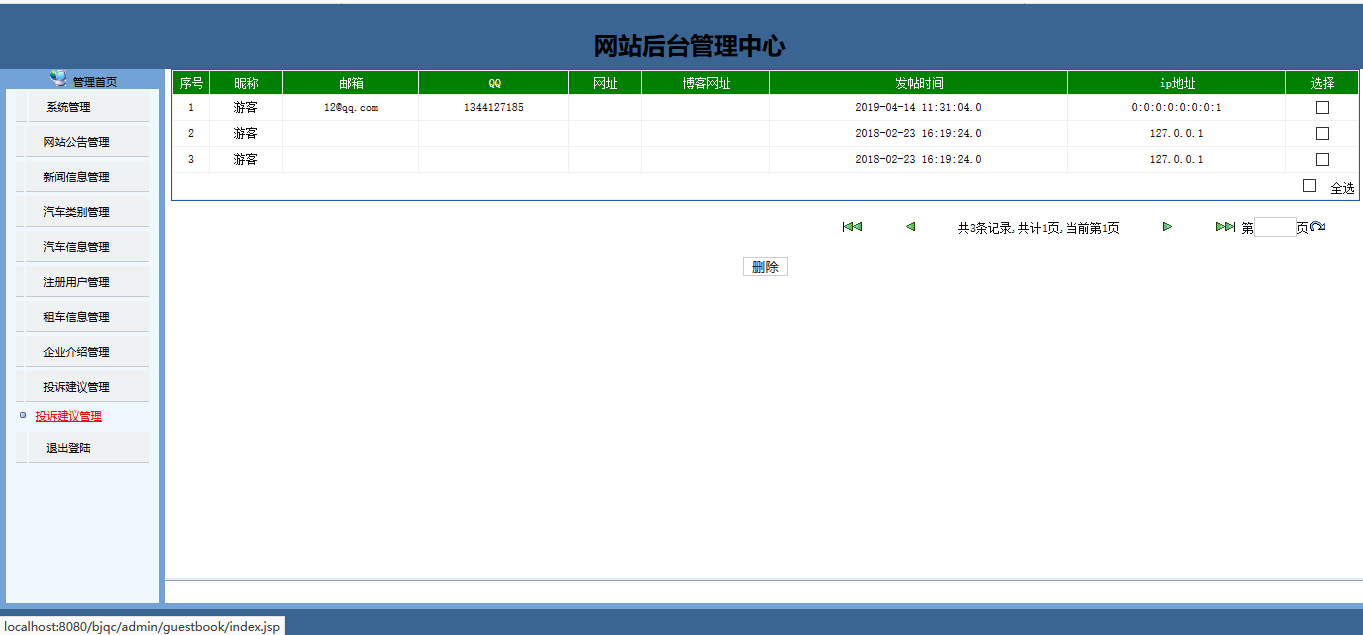Check the box for row 2
This screenshot has width=1363, height=635.
click(1322, 133)
